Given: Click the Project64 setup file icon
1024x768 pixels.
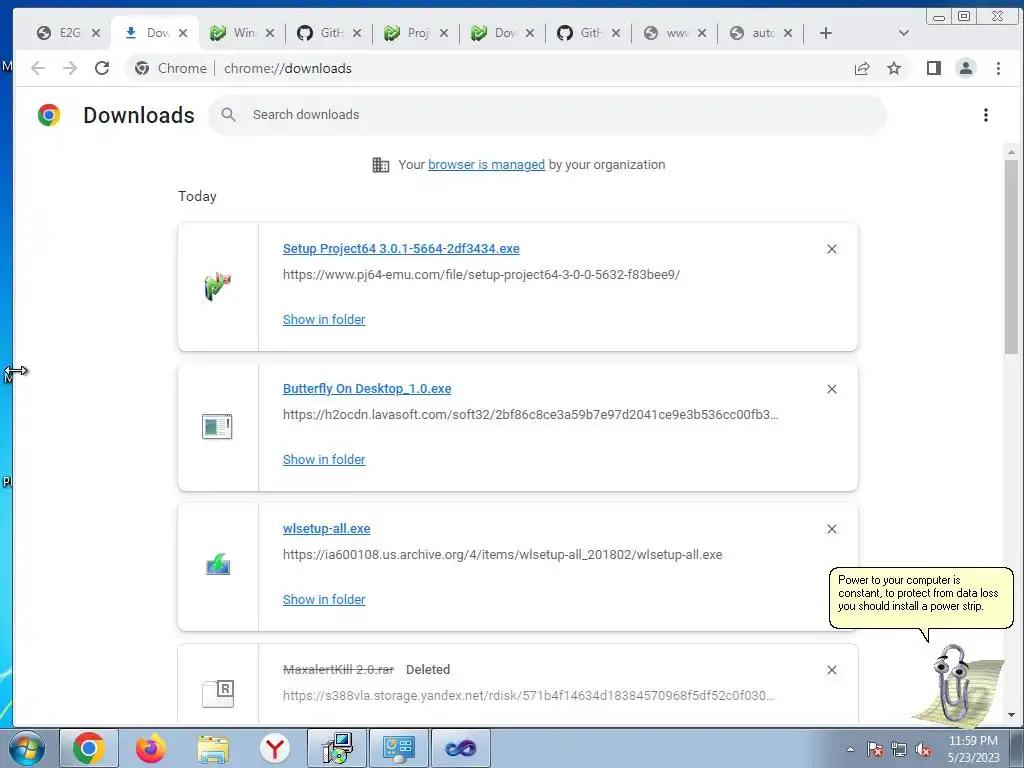Looking at the screenshot, I should 217,287.
